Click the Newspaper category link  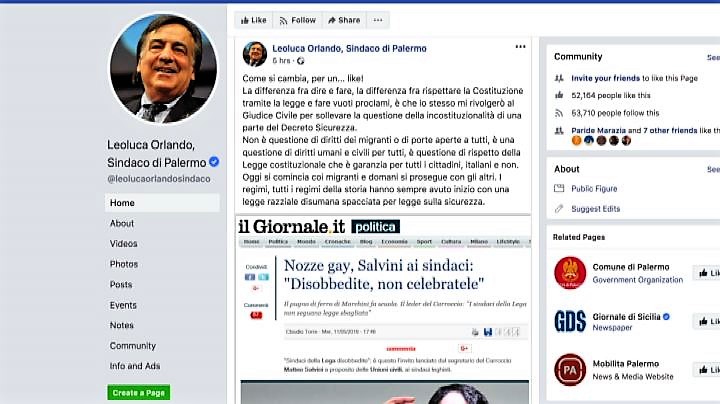[x=612, y=328]
